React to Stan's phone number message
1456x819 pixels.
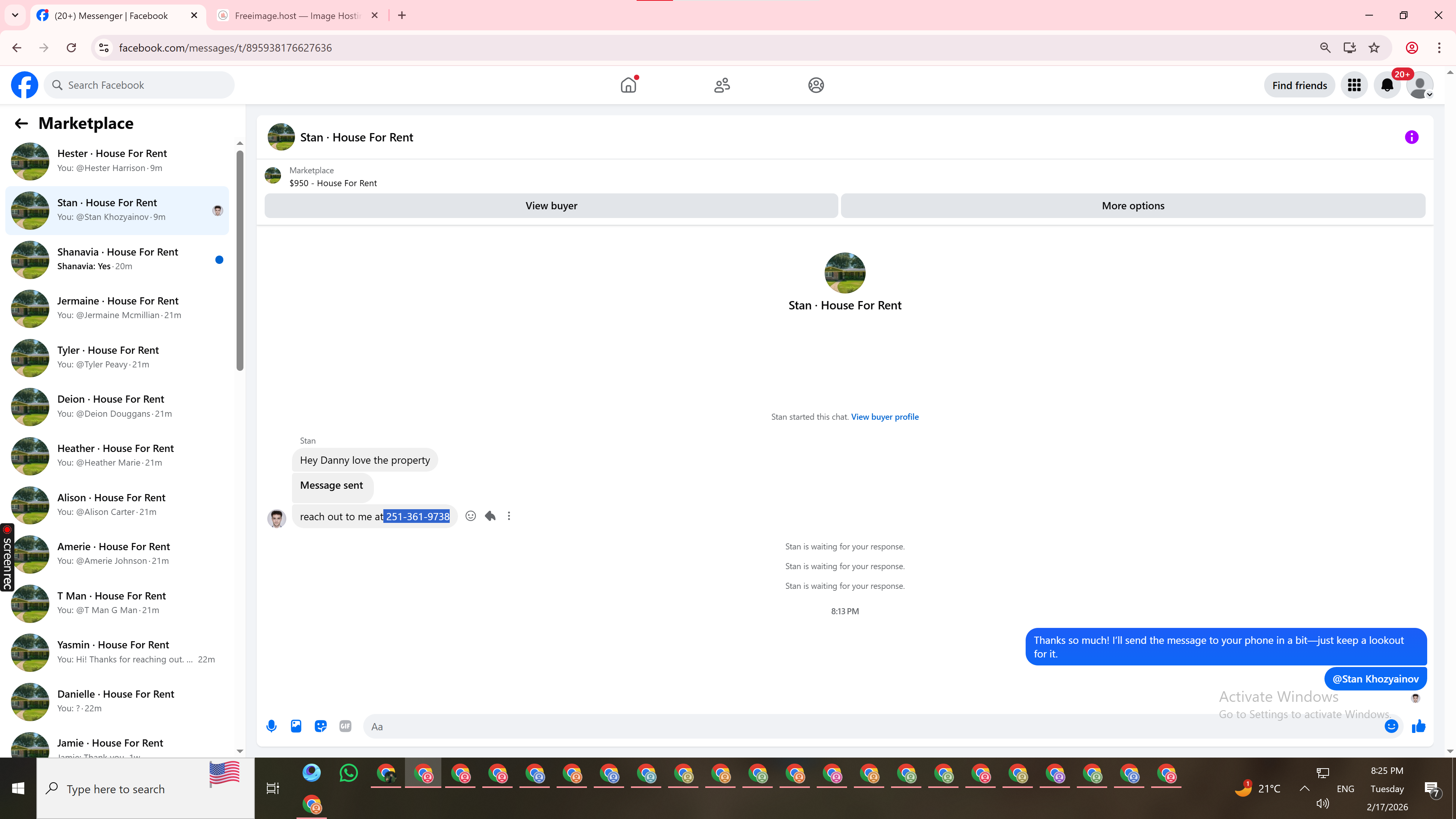[470, 516]
